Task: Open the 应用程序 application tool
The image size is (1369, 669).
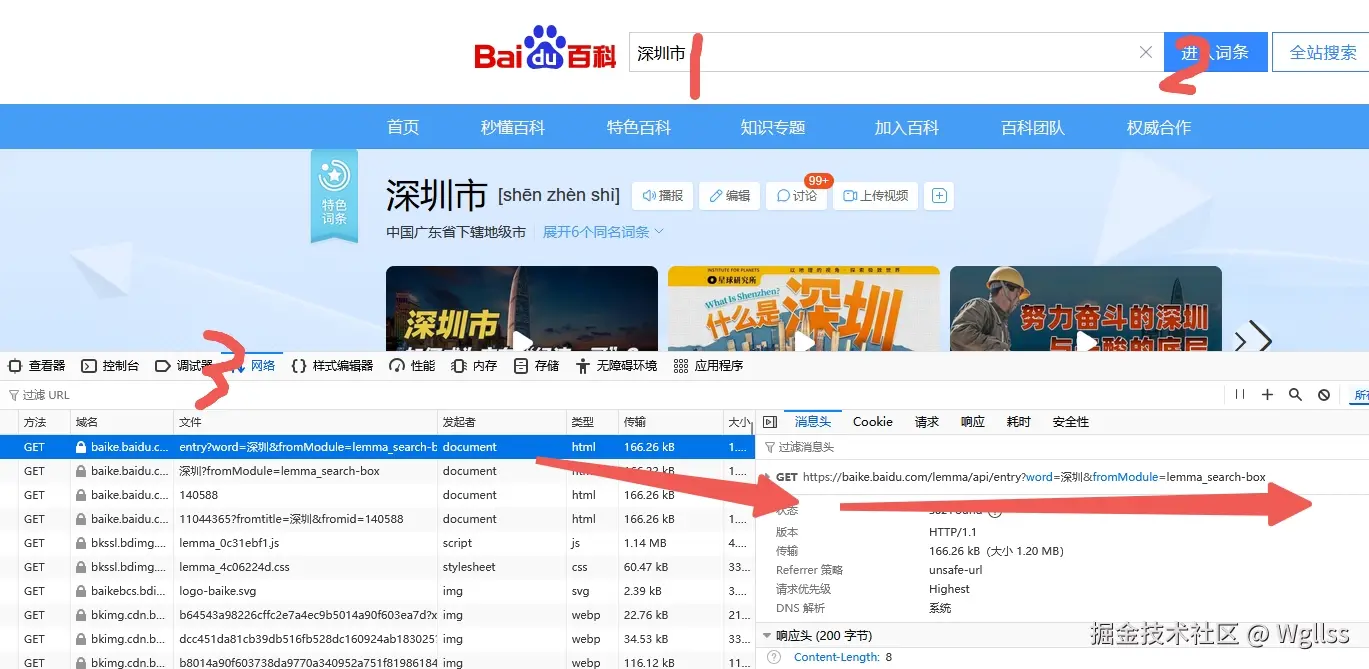Action: [x=708, y=366]
